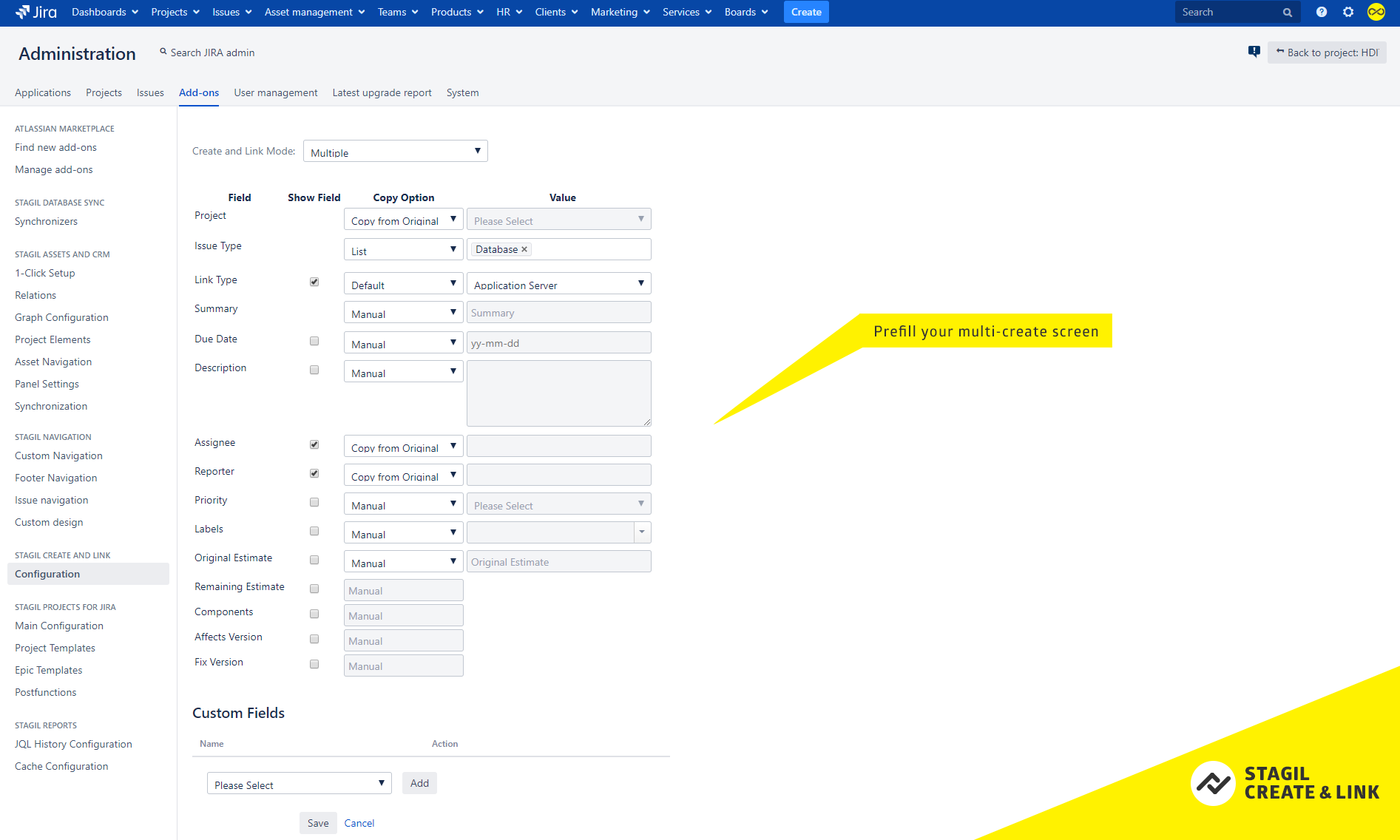Remove the Database issue type tag
Screen dimensions: 1400x840
524,249
